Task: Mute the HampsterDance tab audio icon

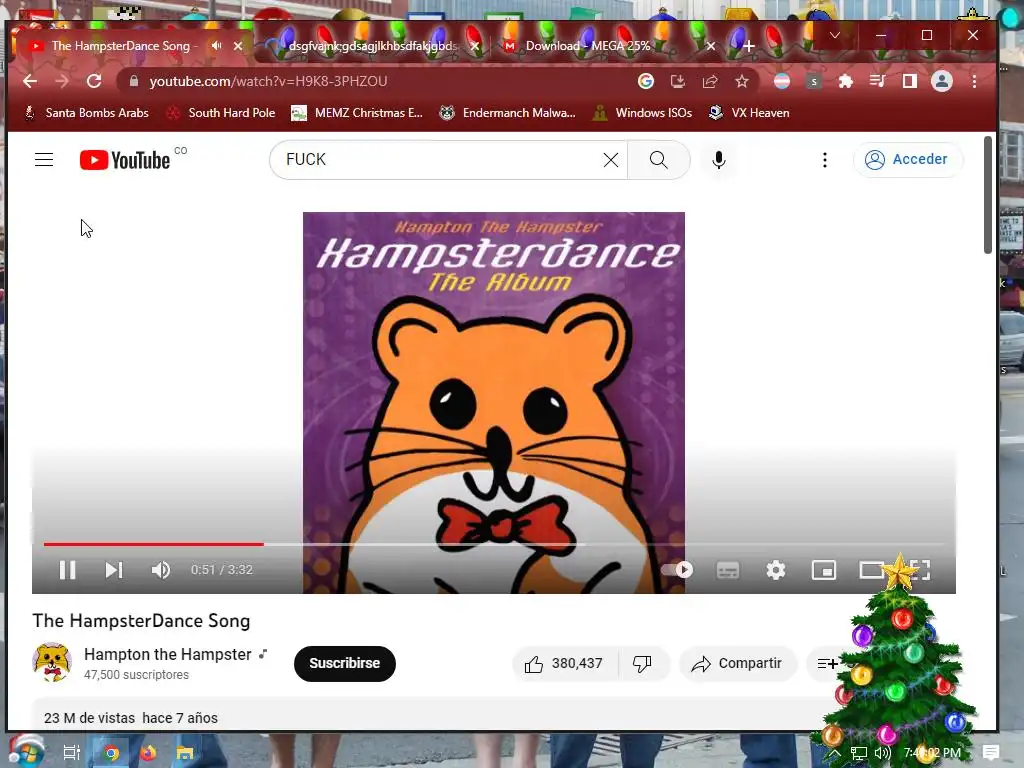Action: [216, 46]
